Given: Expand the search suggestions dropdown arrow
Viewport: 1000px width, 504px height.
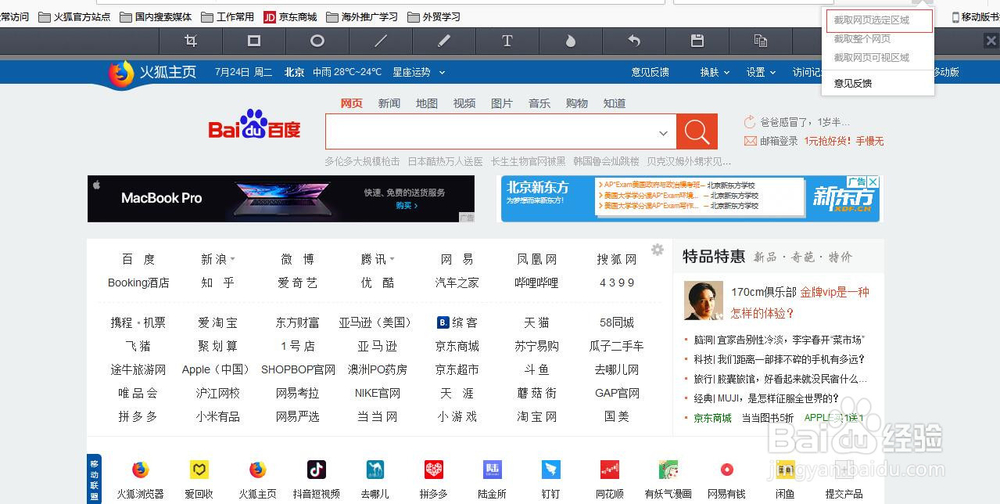Looking at the screenshot, I should (x=663, y=133).
